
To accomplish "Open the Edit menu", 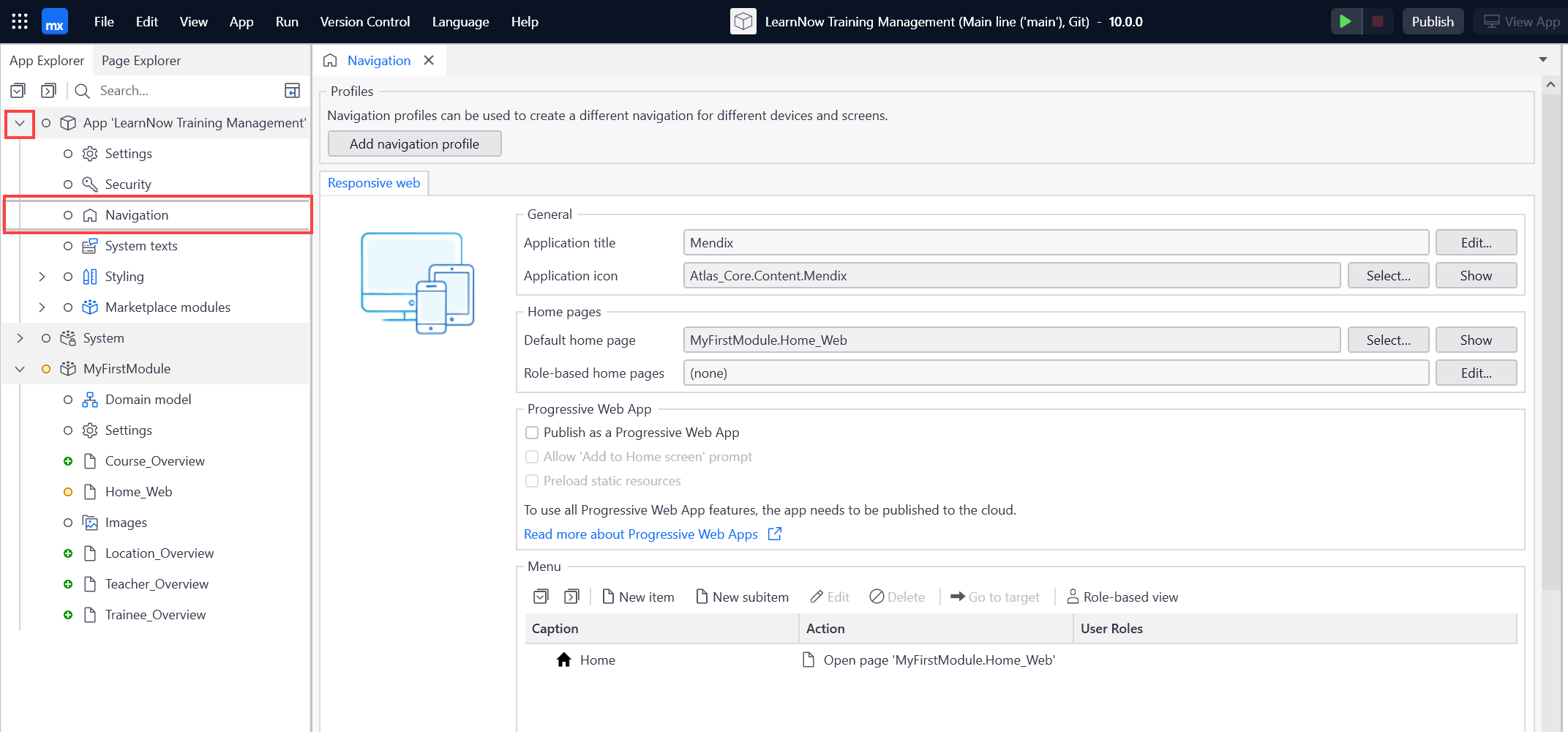I will pyautogui.click(x=146, y=21).
